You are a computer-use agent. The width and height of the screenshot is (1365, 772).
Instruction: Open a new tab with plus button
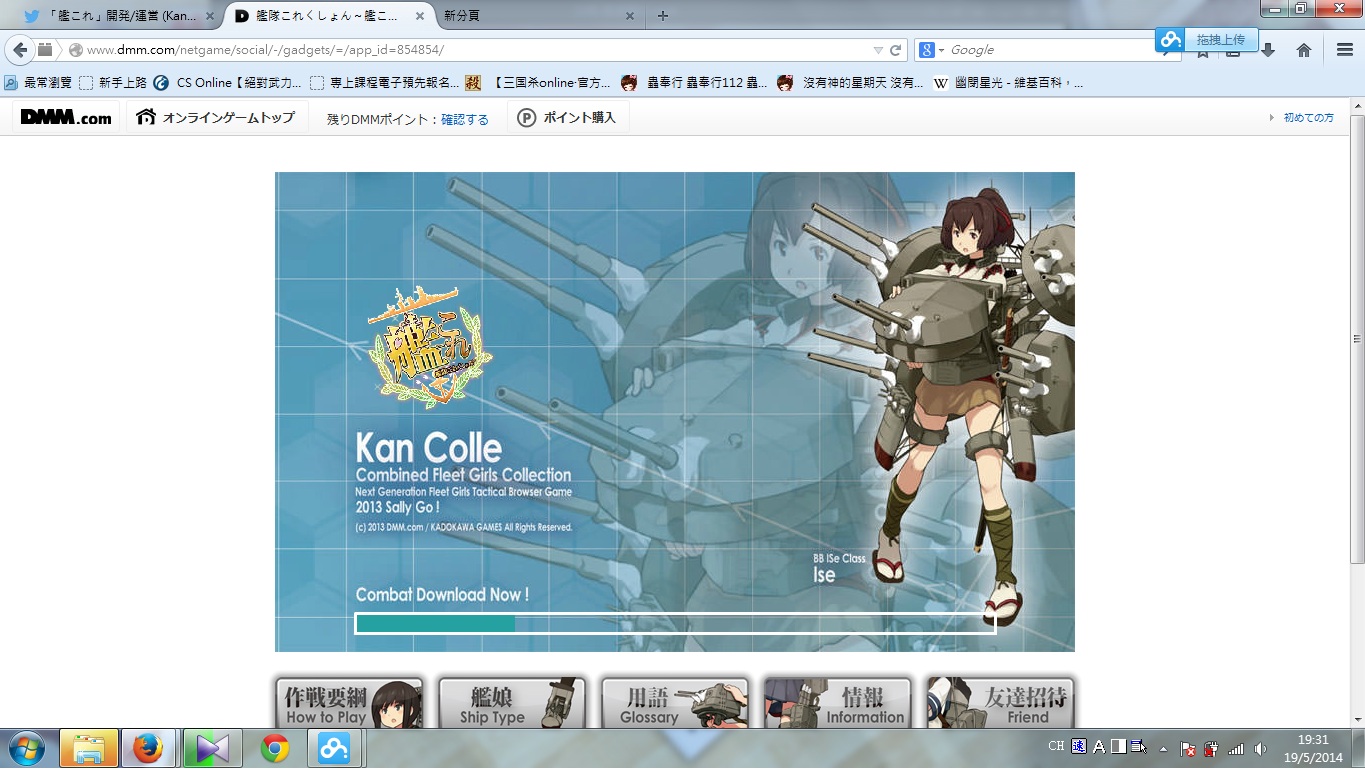(663, 15)
